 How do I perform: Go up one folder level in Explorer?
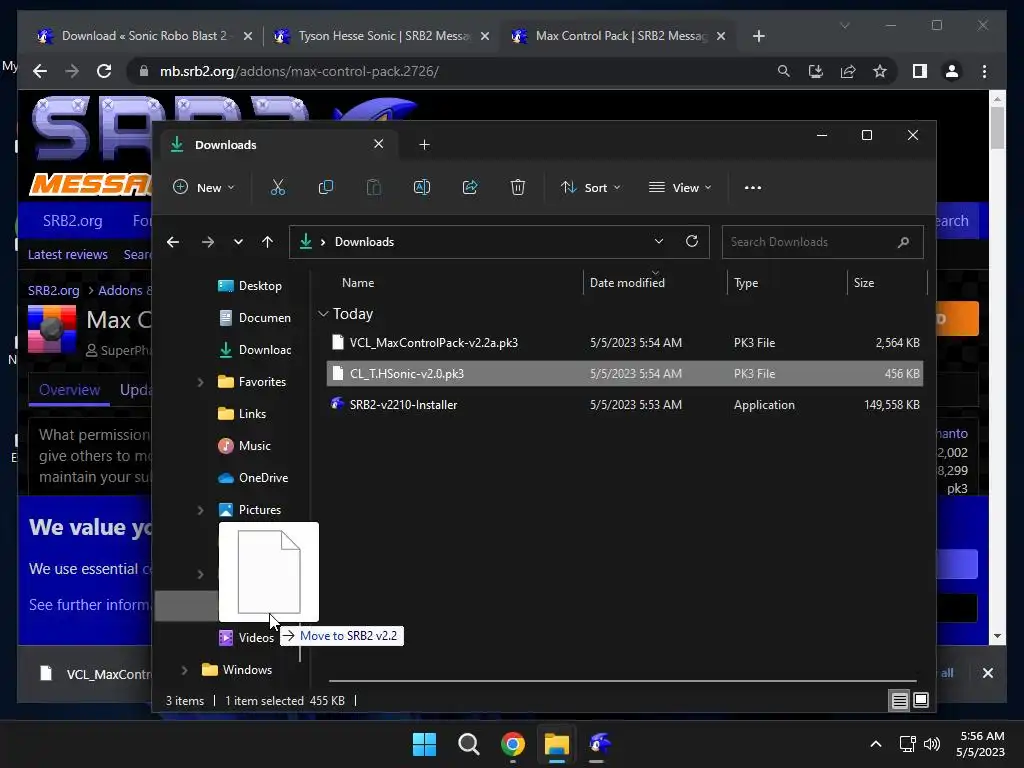click(267, 242)
